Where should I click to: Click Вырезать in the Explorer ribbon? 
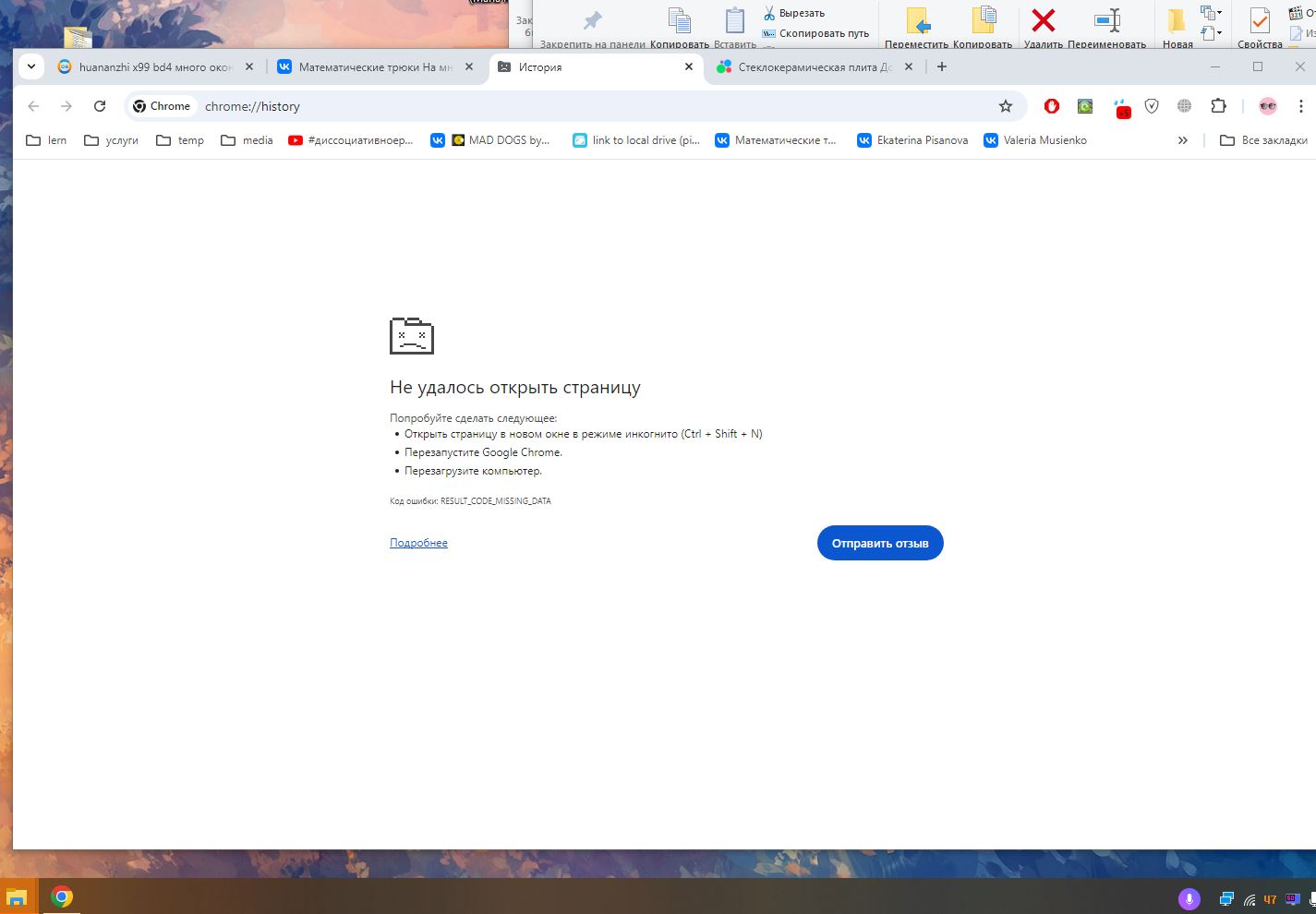794,13
